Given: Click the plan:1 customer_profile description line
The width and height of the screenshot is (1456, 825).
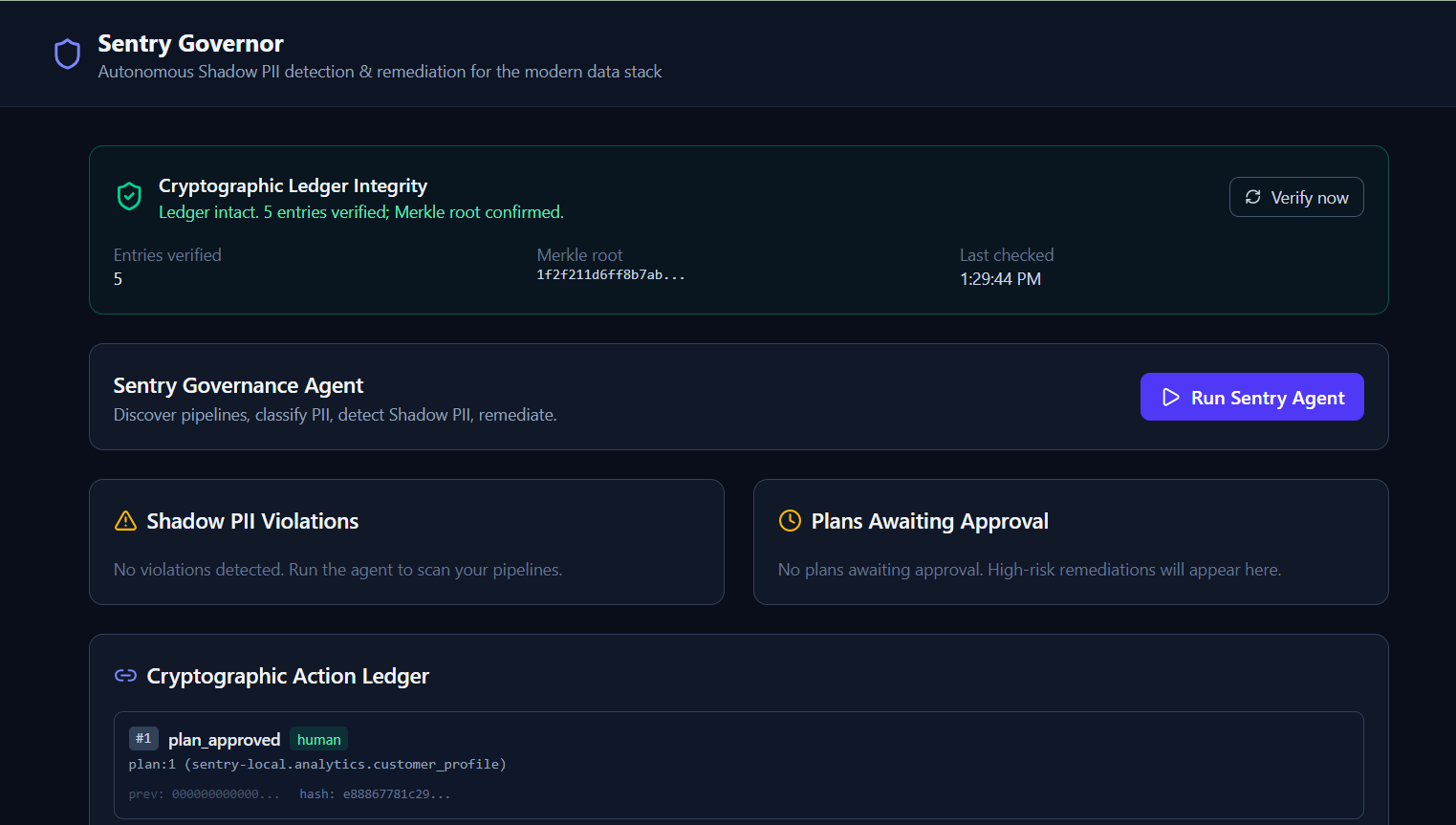Looking at the screenshot, I should [317, 765].
